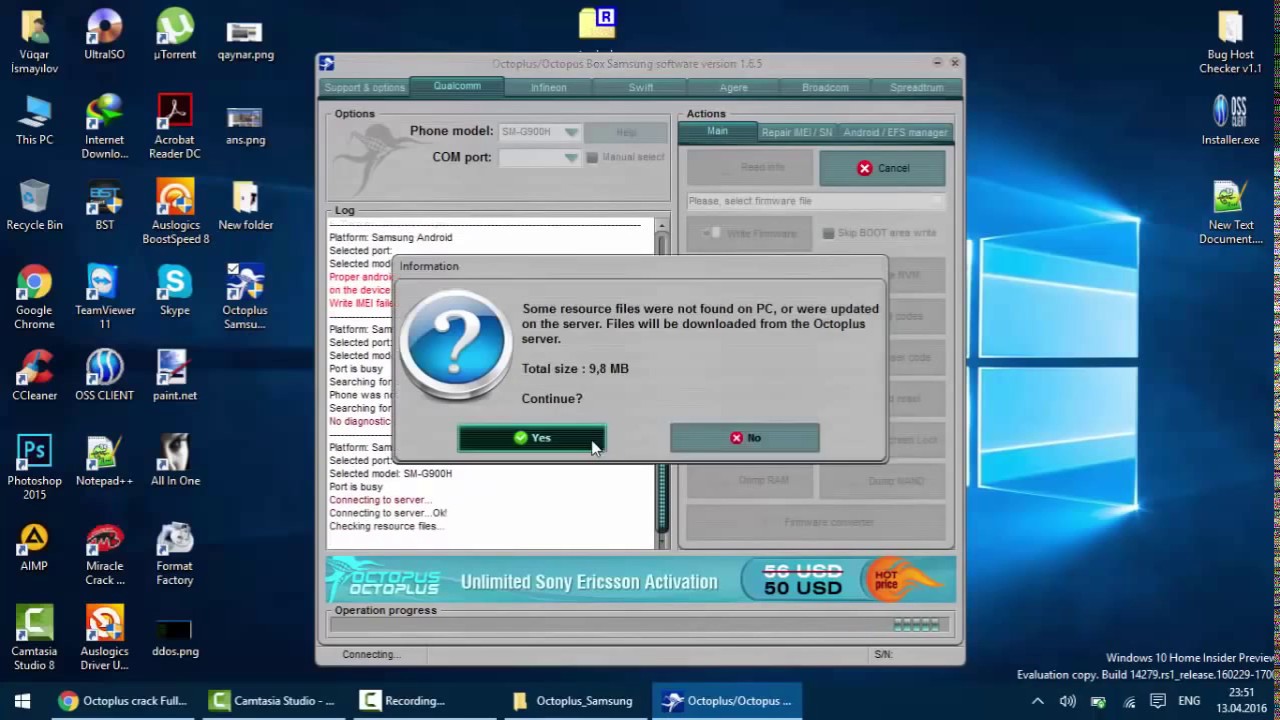The image size is (1280, 720).
Task: Launch Internet Download Manager shortcut
Action: pyautogui.click(x=104, y=127)
